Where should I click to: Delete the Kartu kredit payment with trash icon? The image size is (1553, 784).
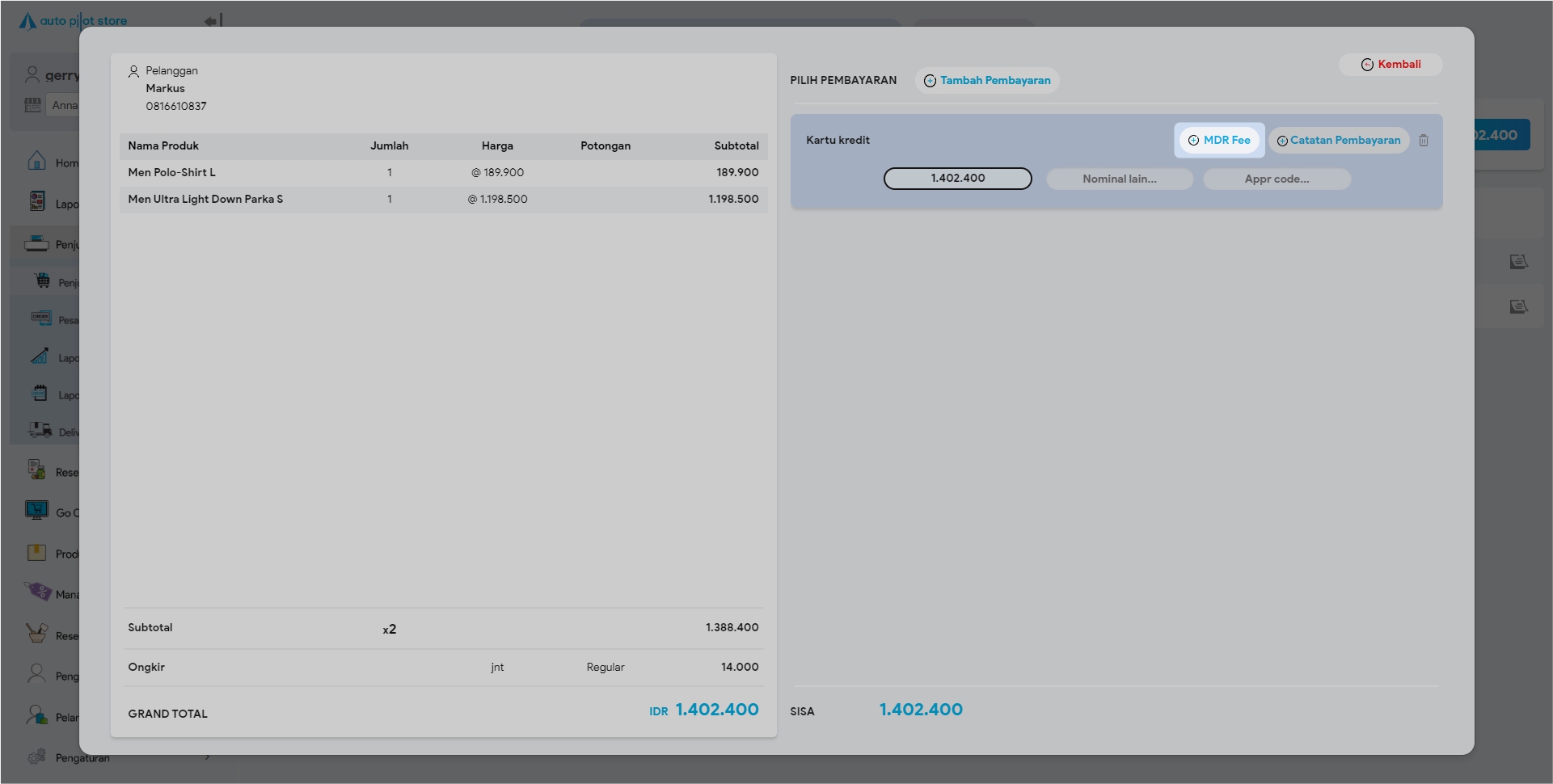pyautogui.click(x=1423, y=141)
